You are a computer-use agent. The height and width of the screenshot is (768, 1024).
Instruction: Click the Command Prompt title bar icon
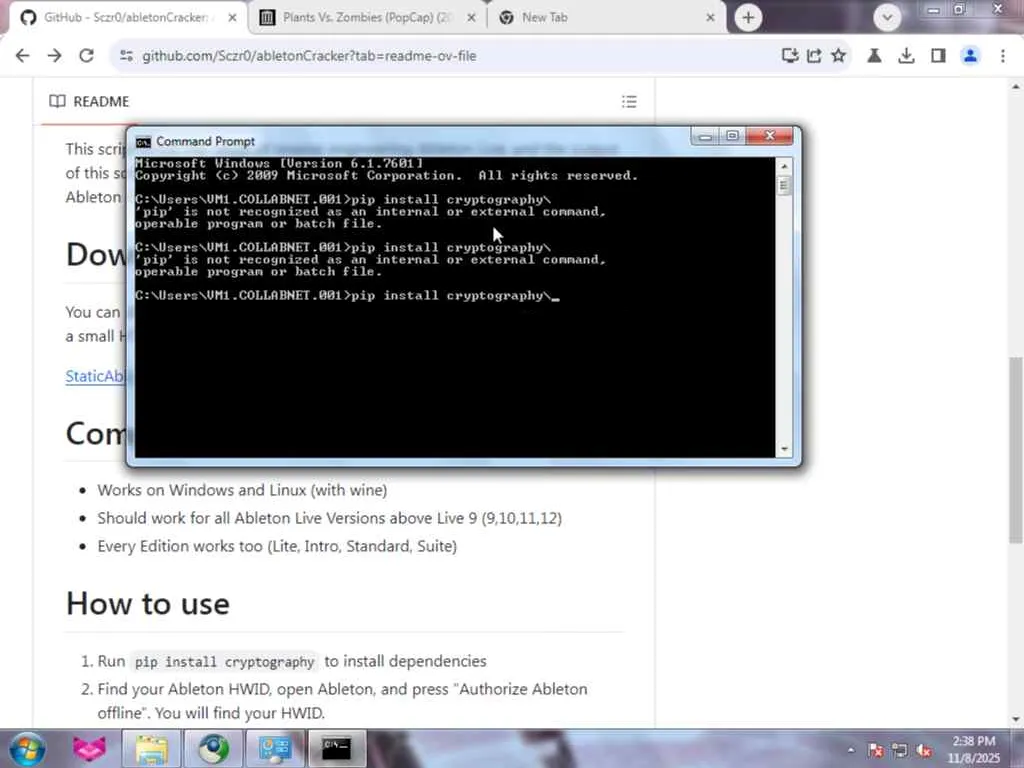(x=143, y=142)
